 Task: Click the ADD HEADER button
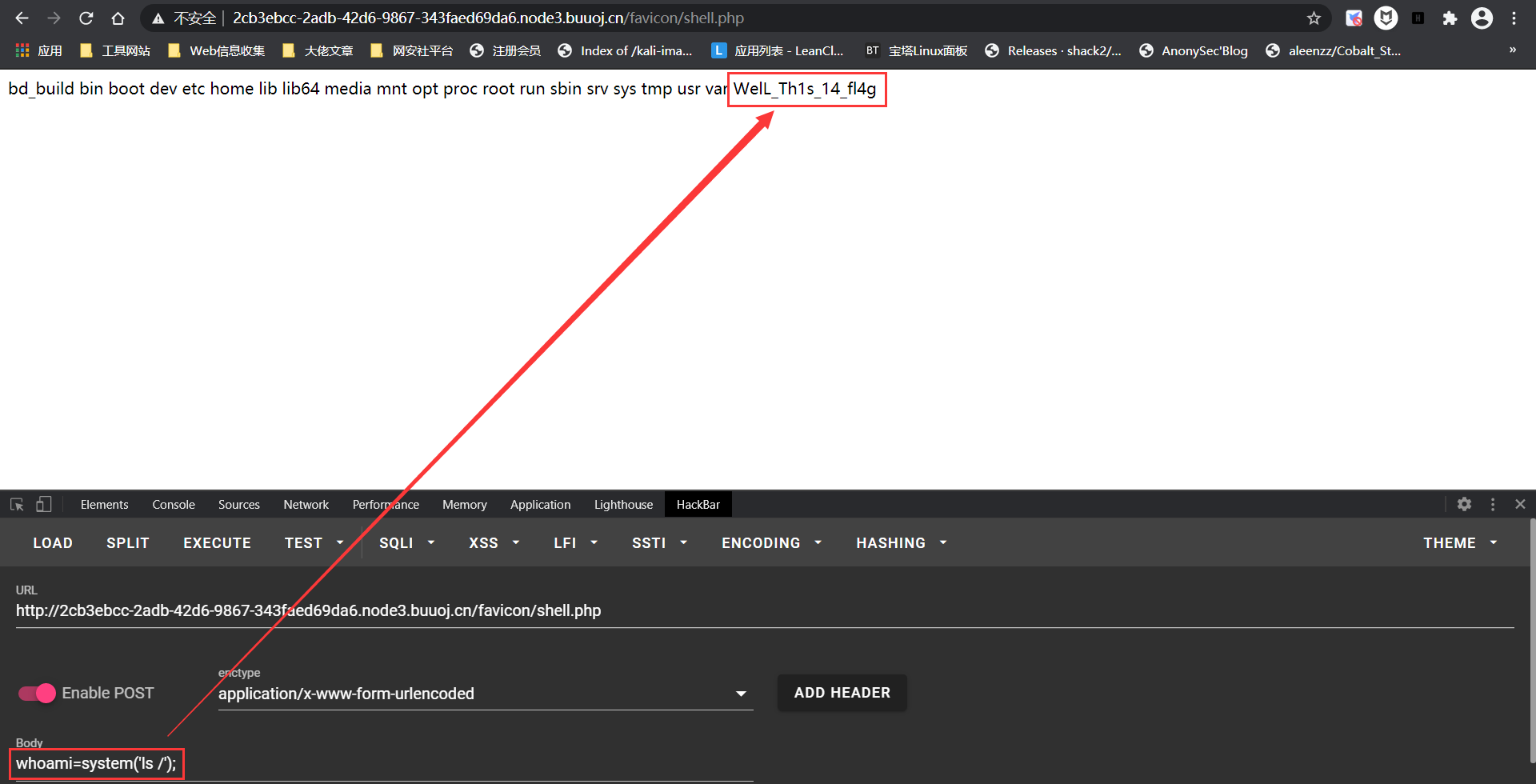842,693
